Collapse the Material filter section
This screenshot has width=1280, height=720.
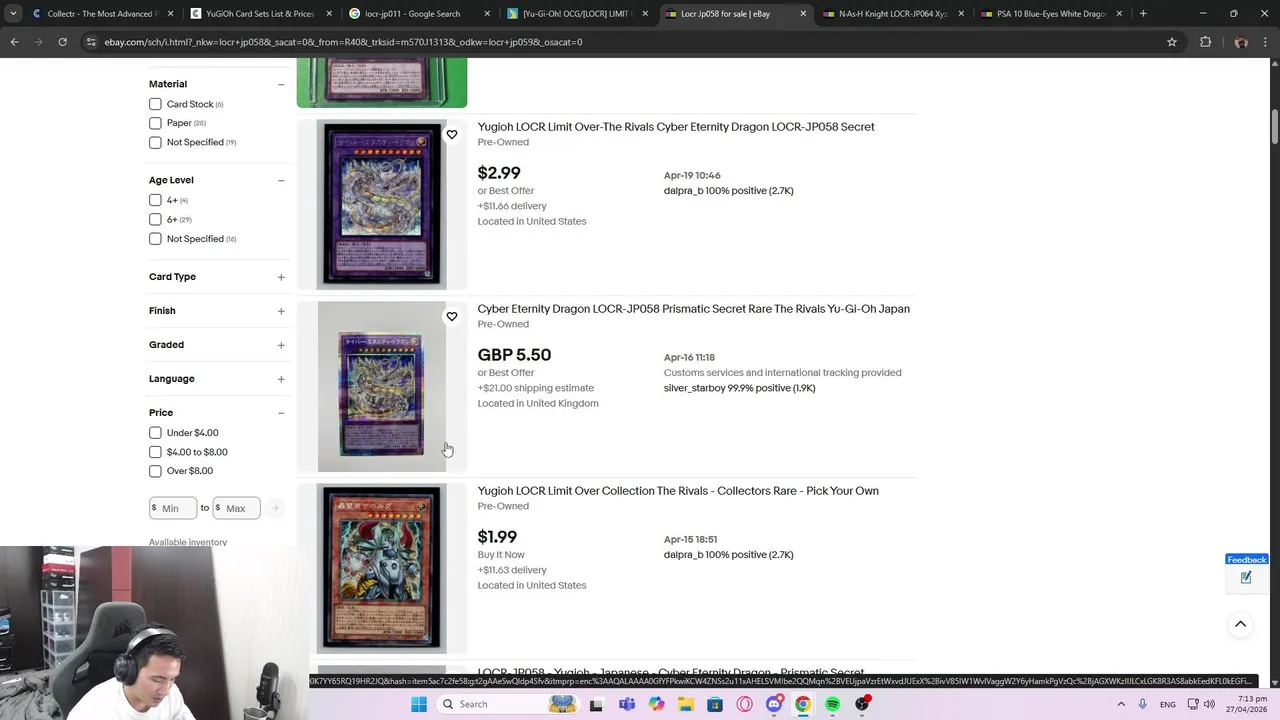coord(281,84)
